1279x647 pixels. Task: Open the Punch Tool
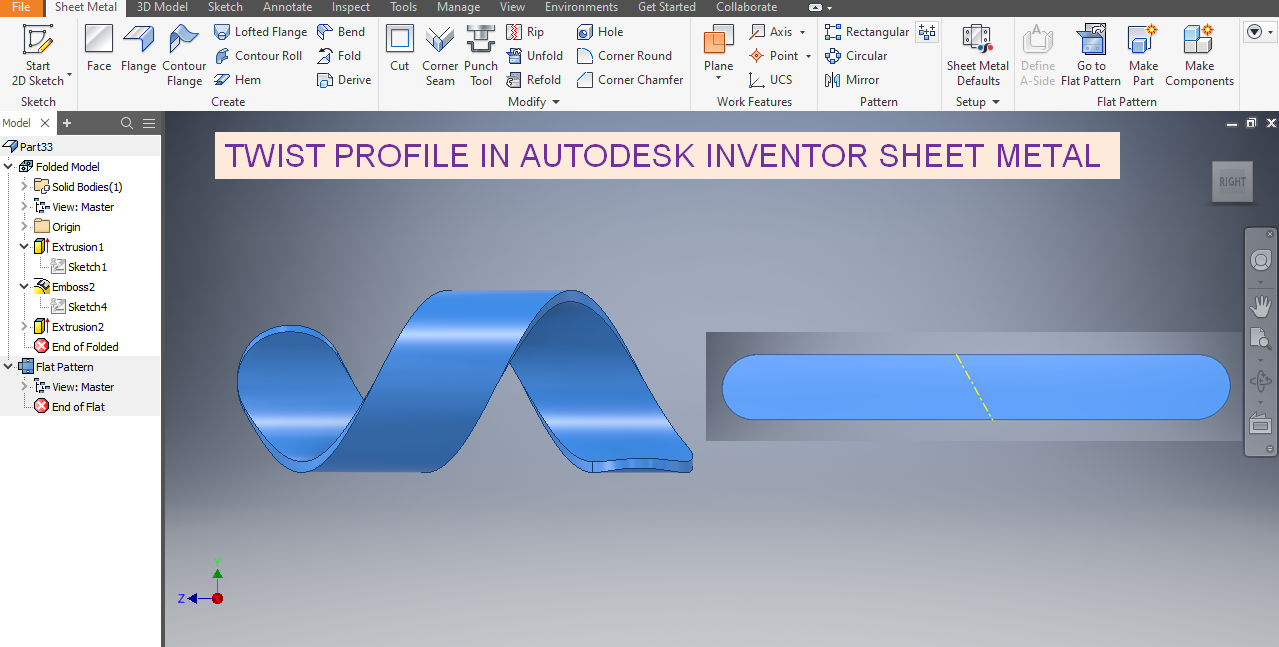click(x=481, y=56)
